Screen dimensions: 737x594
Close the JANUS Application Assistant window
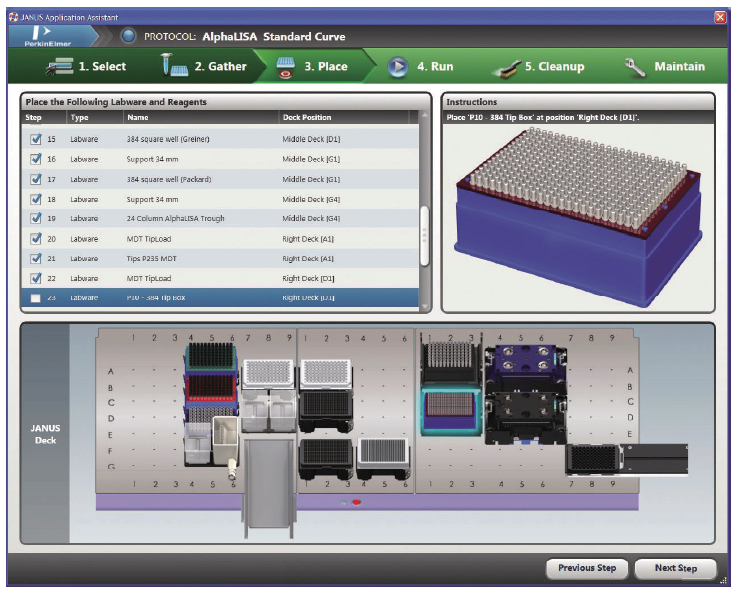coord(720,17)
